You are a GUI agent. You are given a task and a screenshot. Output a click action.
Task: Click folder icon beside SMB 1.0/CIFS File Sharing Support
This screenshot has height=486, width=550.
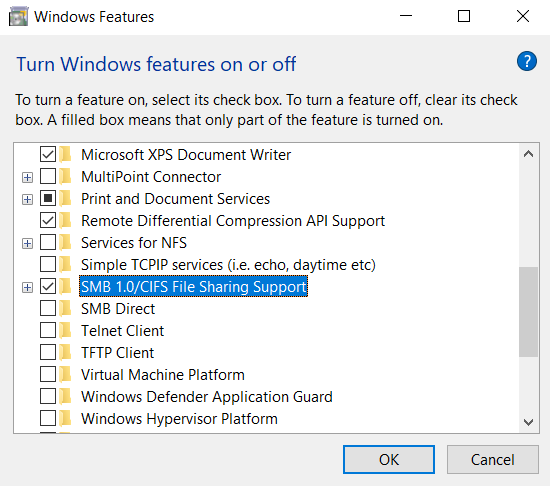[65, 287]
